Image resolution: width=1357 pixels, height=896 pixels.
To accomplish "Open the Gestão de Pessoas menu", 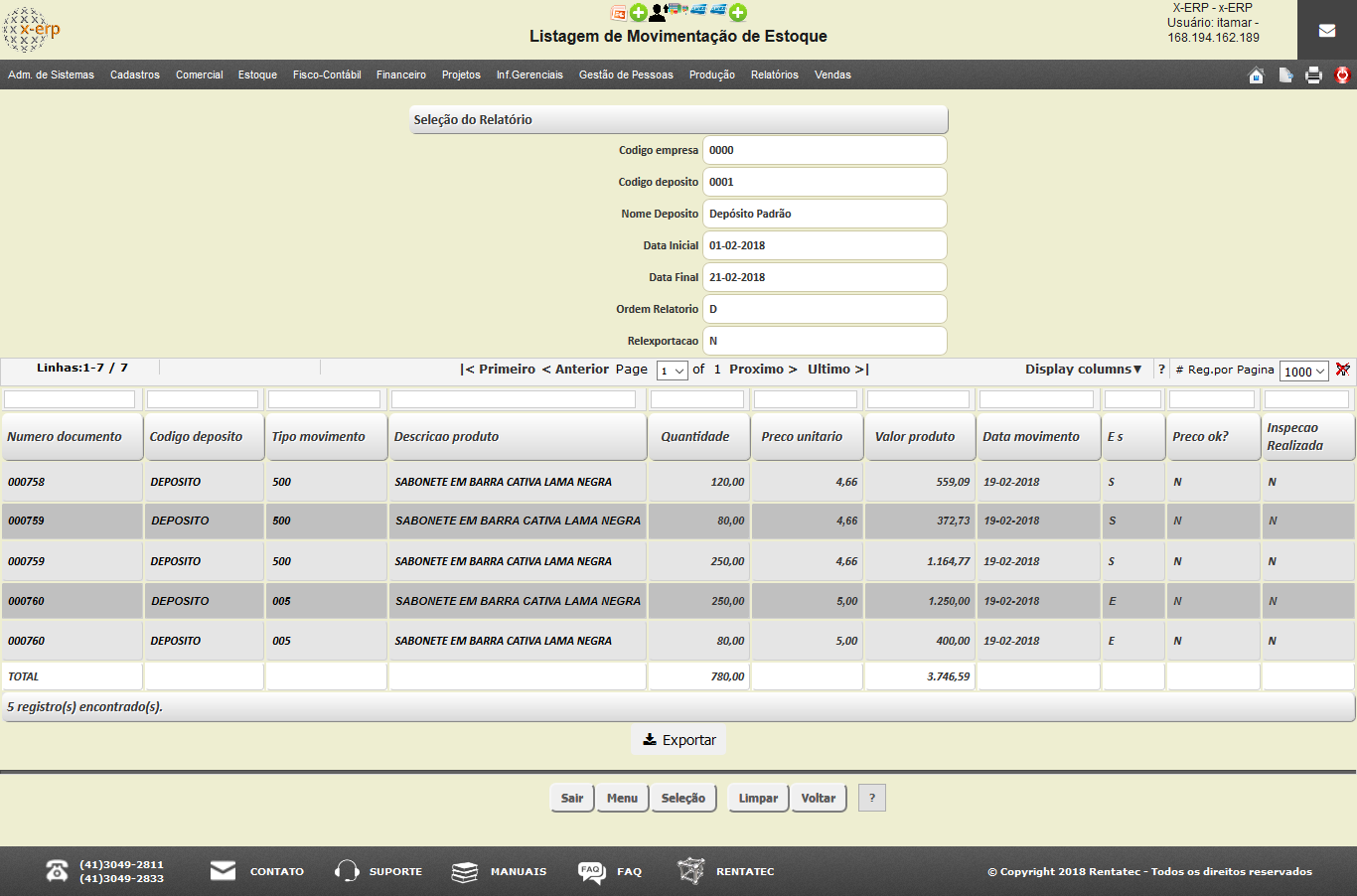I will [x=626, y=75].
